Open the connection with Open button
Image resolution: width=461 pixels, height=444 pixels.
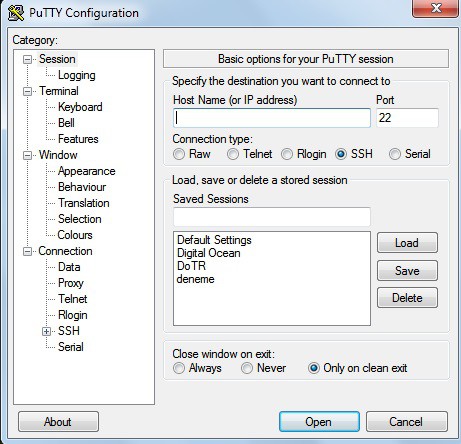(319, 422)
